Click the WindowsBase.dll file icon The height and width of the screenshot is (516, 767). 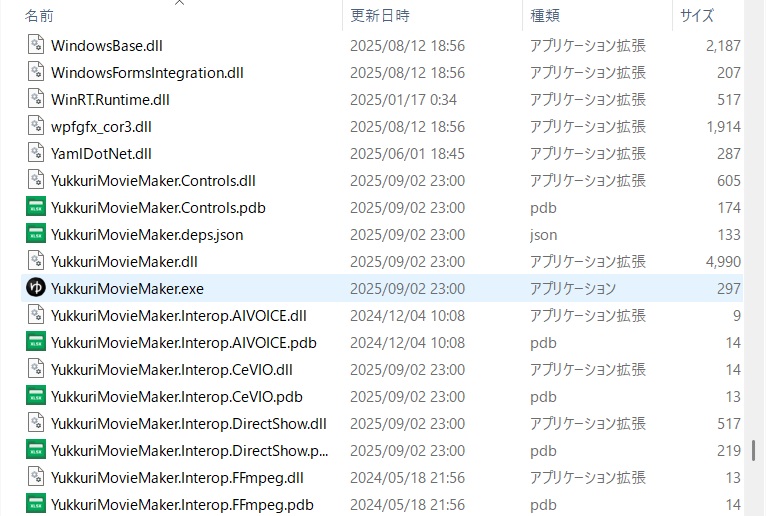click(x=36, y=45)
